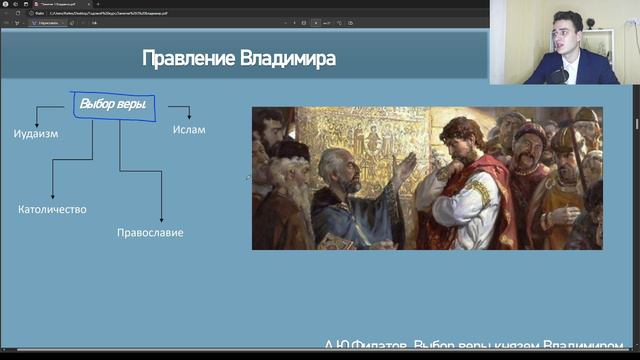Click the zoom in button in PDF toolbar
Screen dimensions: 640x360
[294, 23]
